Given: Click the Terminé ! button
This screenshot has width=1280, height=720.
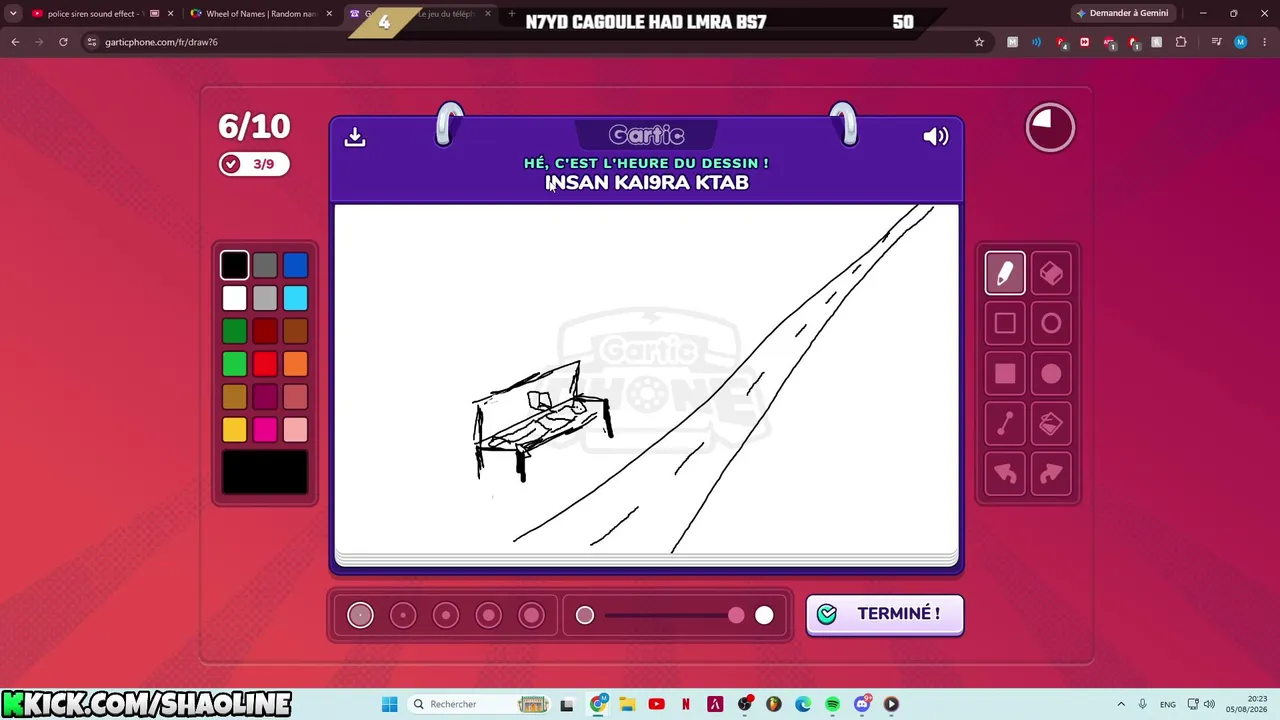Looking at the screenshot, I should 885,614.
